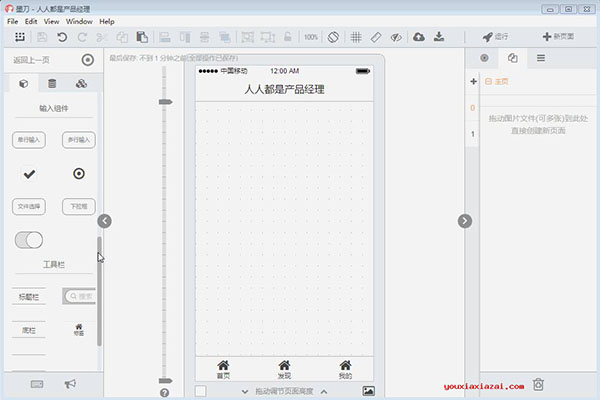The image size is (600, 400).
Task: Click the align bottom icon
Action: (x=165, y=37)
